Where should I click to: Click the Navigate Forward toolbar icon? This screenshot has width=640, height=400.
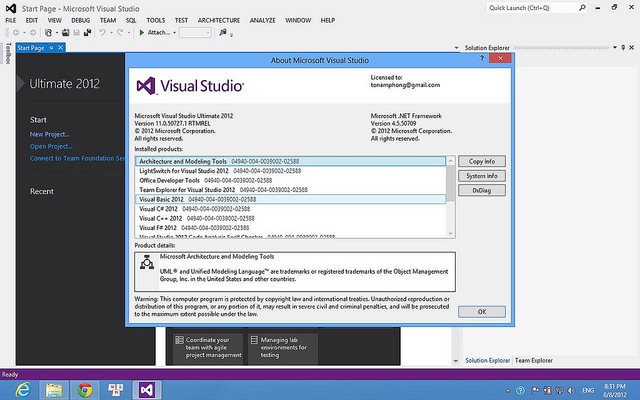[33, 33]
